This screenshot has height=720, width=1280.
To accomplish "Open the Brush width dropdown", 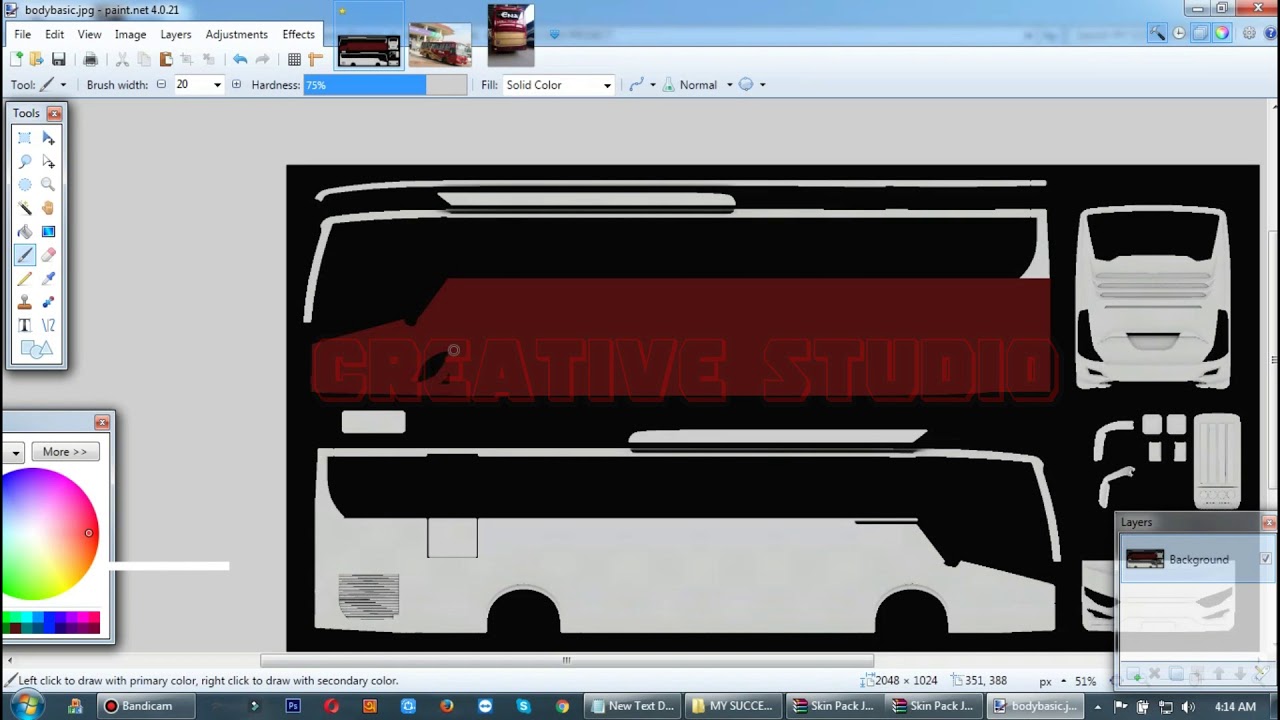I will click(x=217, y=85).
